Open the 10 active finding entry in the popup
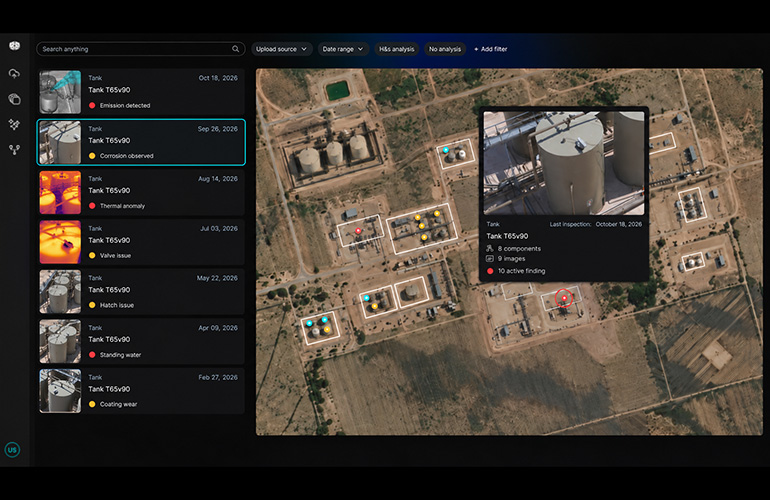 (x=522, y=271)
